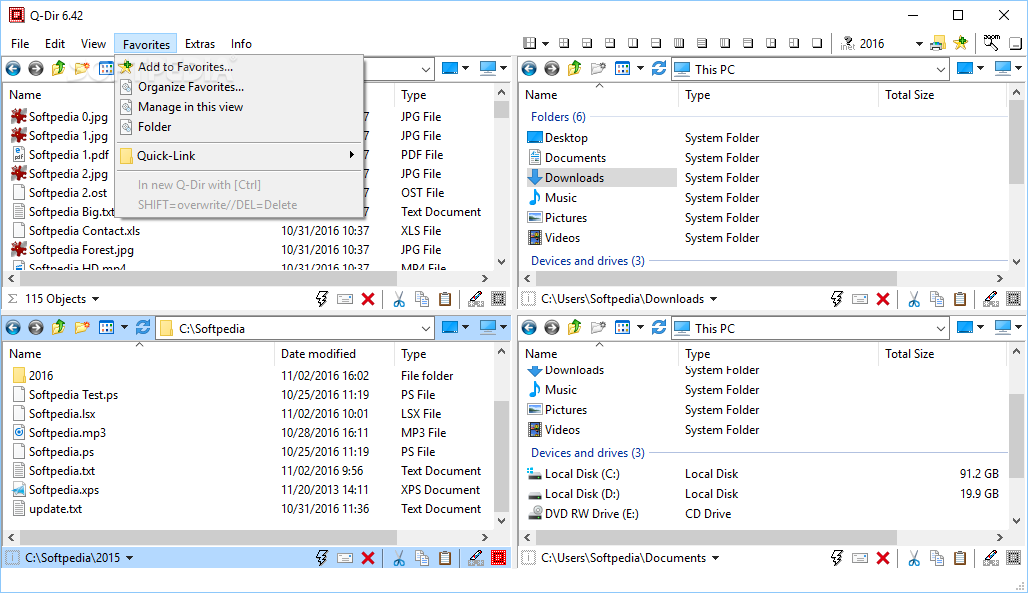Open the C:\Users\Softpedia\Downloads path dropdown
The image size is (1028, 593).
pyautogui.click(x=713, y=299)
